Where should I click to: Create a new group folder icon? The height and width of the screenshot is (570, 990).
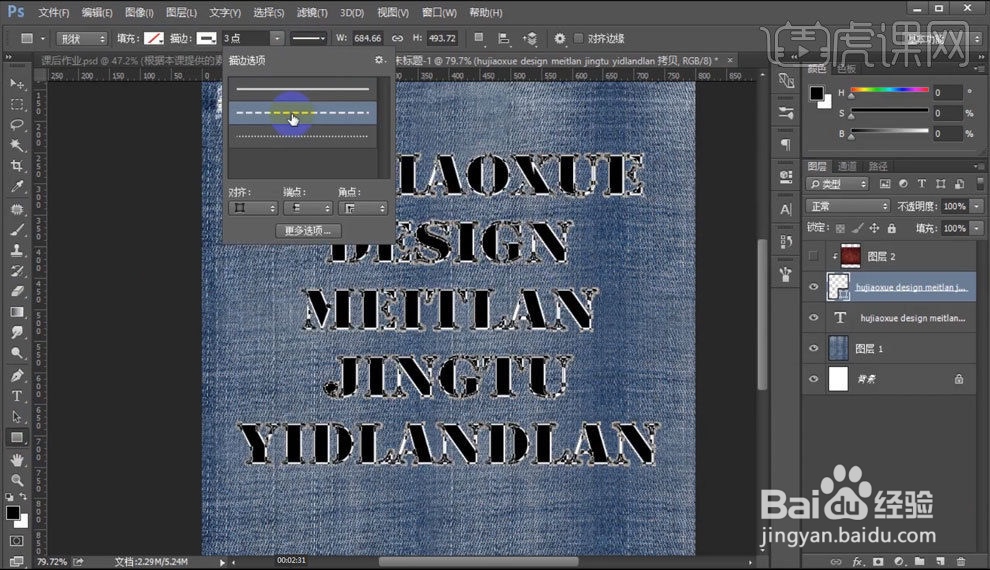point(919,561)
